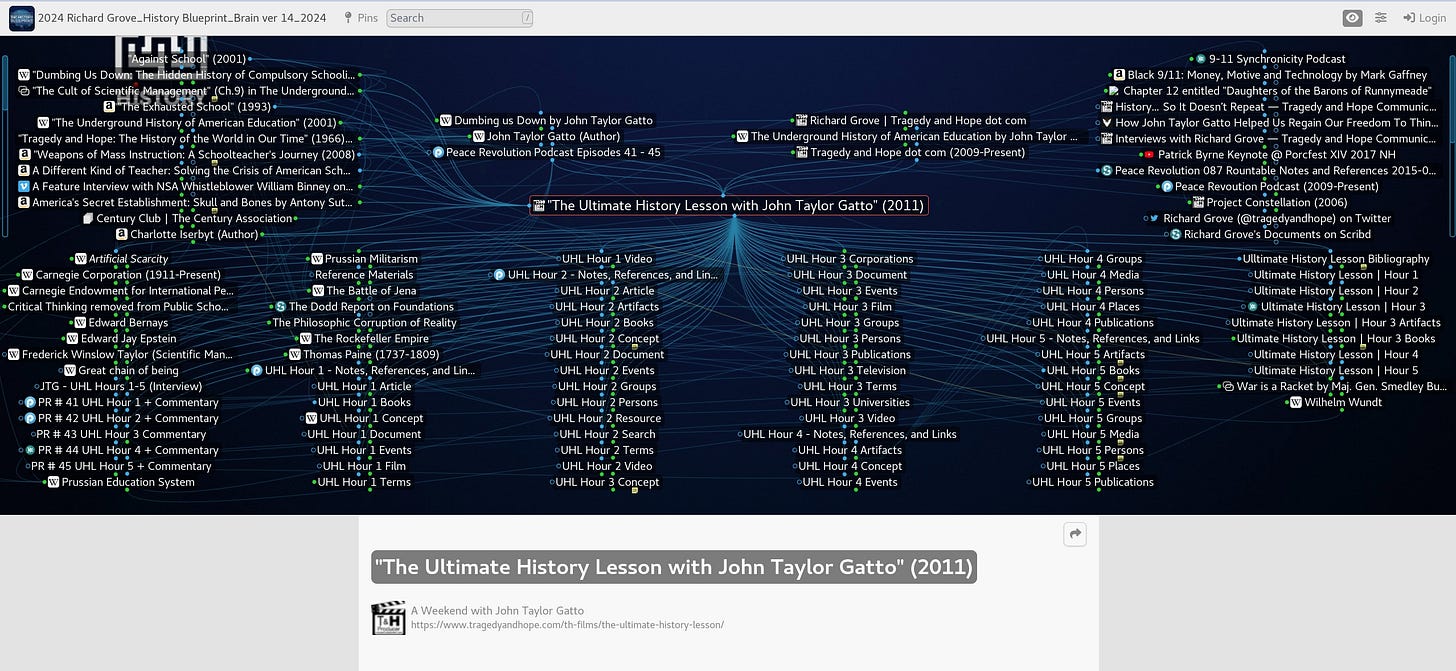Click the Wikipedia icon for Prussian Militarism

pos(317,258)
